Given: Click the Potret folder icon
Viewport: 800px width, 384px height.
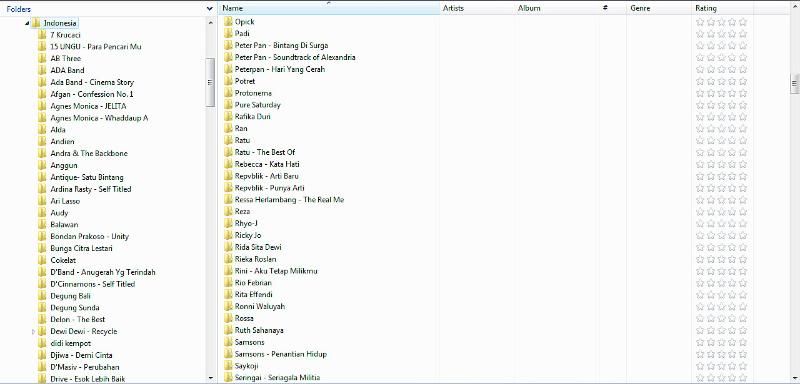Looking at the screenshot, I should (228, 81).
